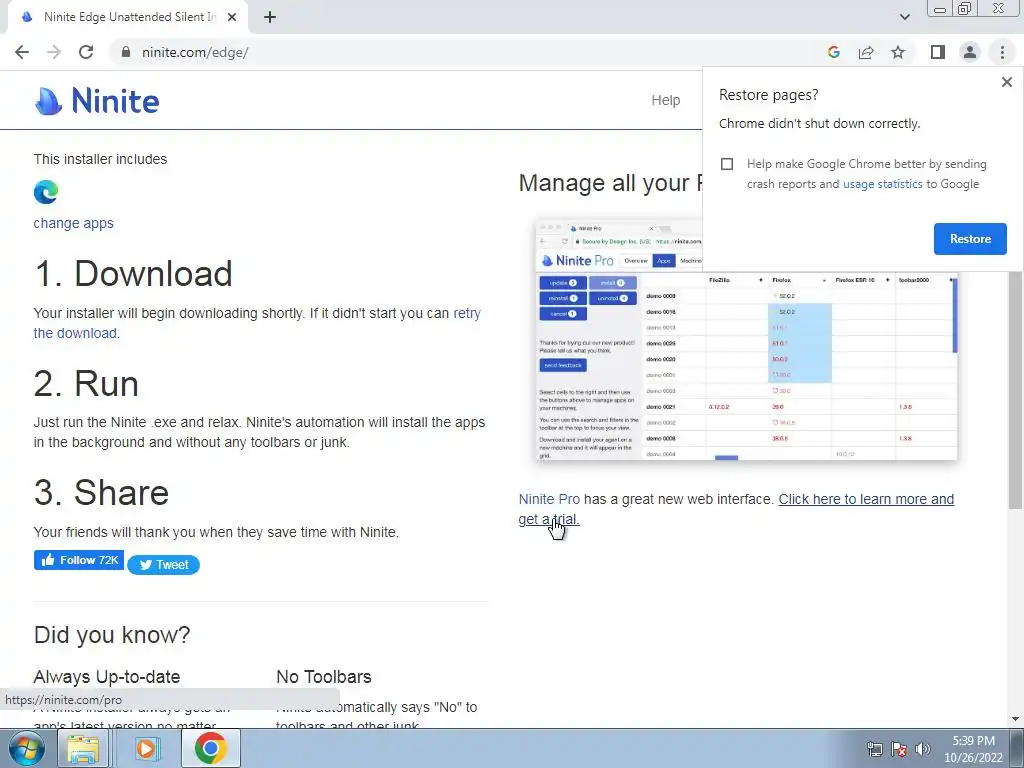Click the Facebook Follow 72K button
The image size is (1024, 768).
pyautogui.click(x=79, y=560)
